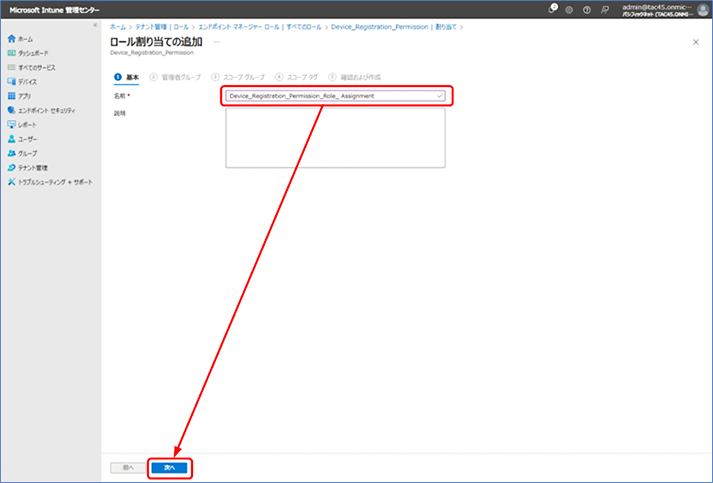Open ホーム in the left sidebar
Screen dimensions: 713x483
(20, 39)
